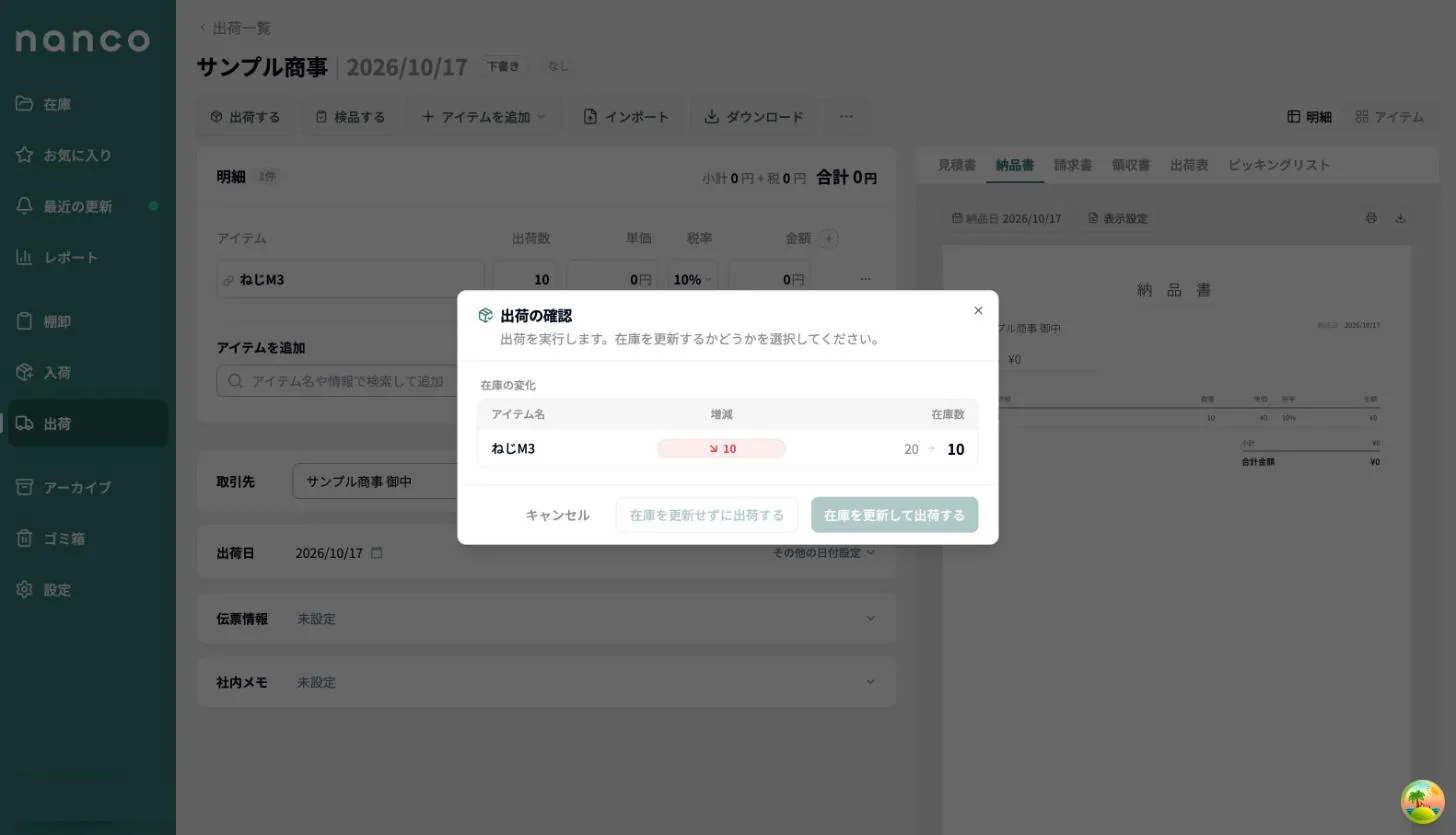
Task: Click the インポート toolbar button
Action: [626, 117]
